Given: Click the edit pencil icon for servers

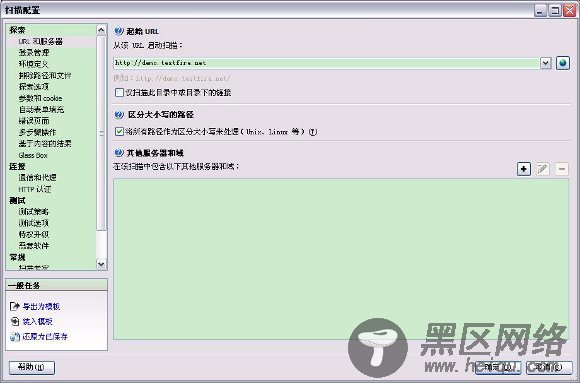Looking at the screenshot, I should tap(543, 169).
